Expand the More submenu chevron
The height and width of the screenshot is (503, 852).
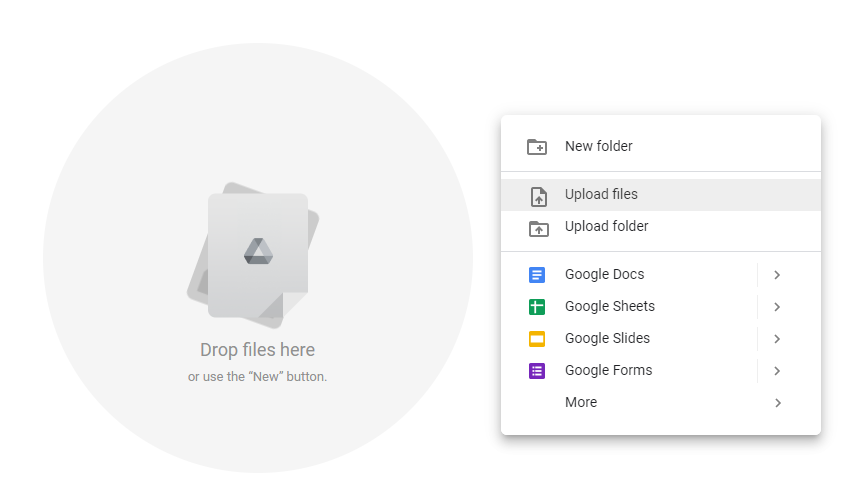[777, 403]
